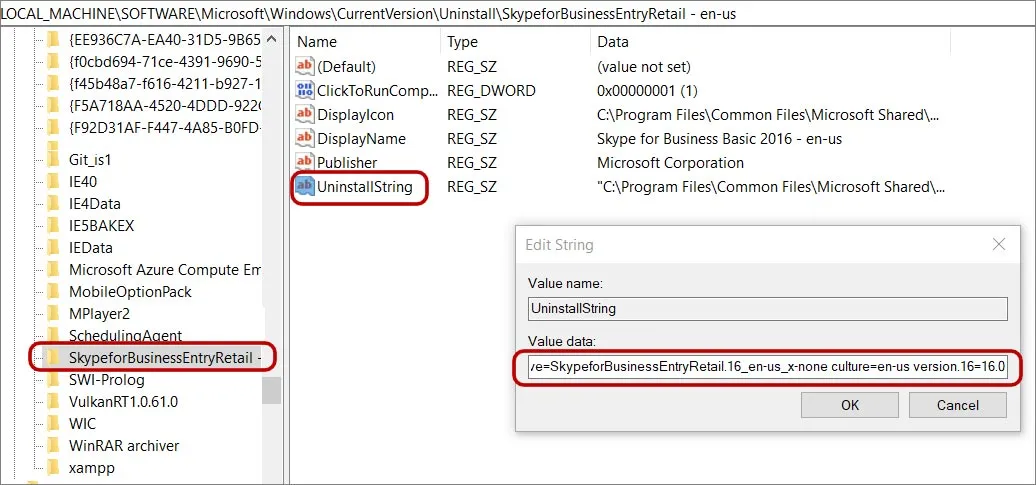Click the OK button in Edit String
This screenshot has height=485, width=1036.
pos(850,405)
